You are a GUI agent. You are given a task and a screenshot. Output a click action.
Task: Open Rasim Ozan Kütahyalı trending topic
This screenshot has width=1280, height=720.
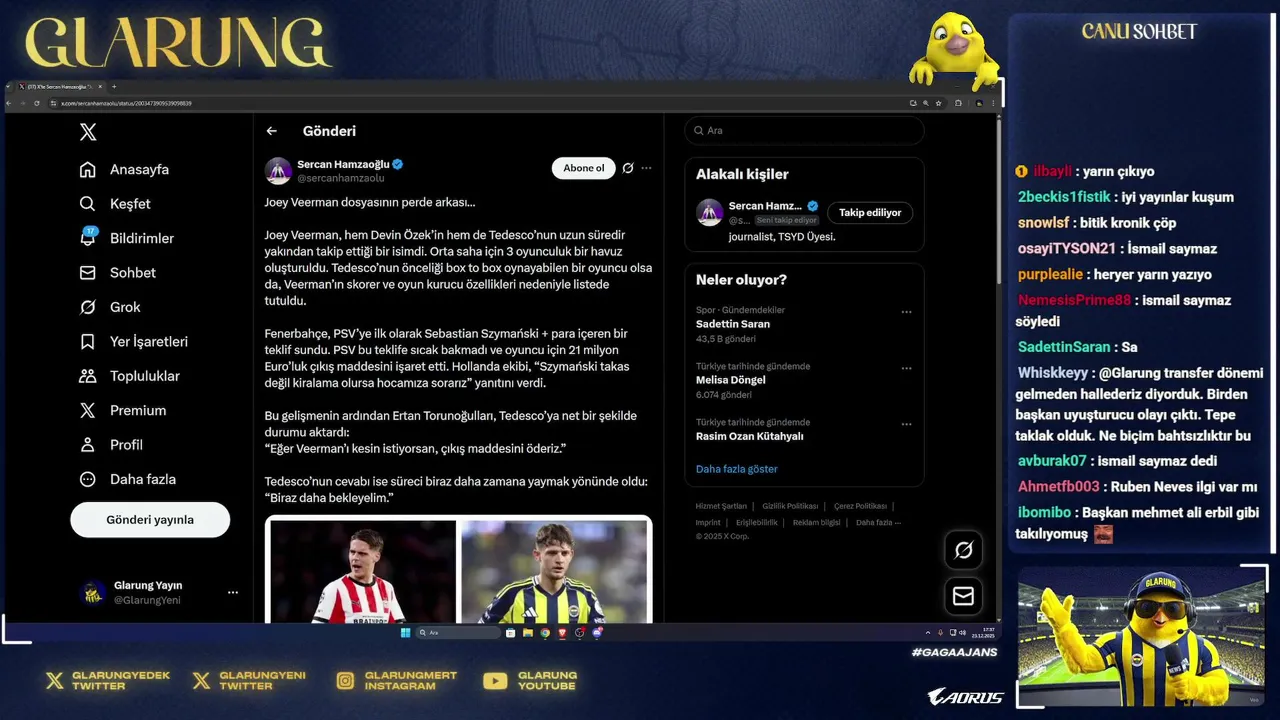750,436
